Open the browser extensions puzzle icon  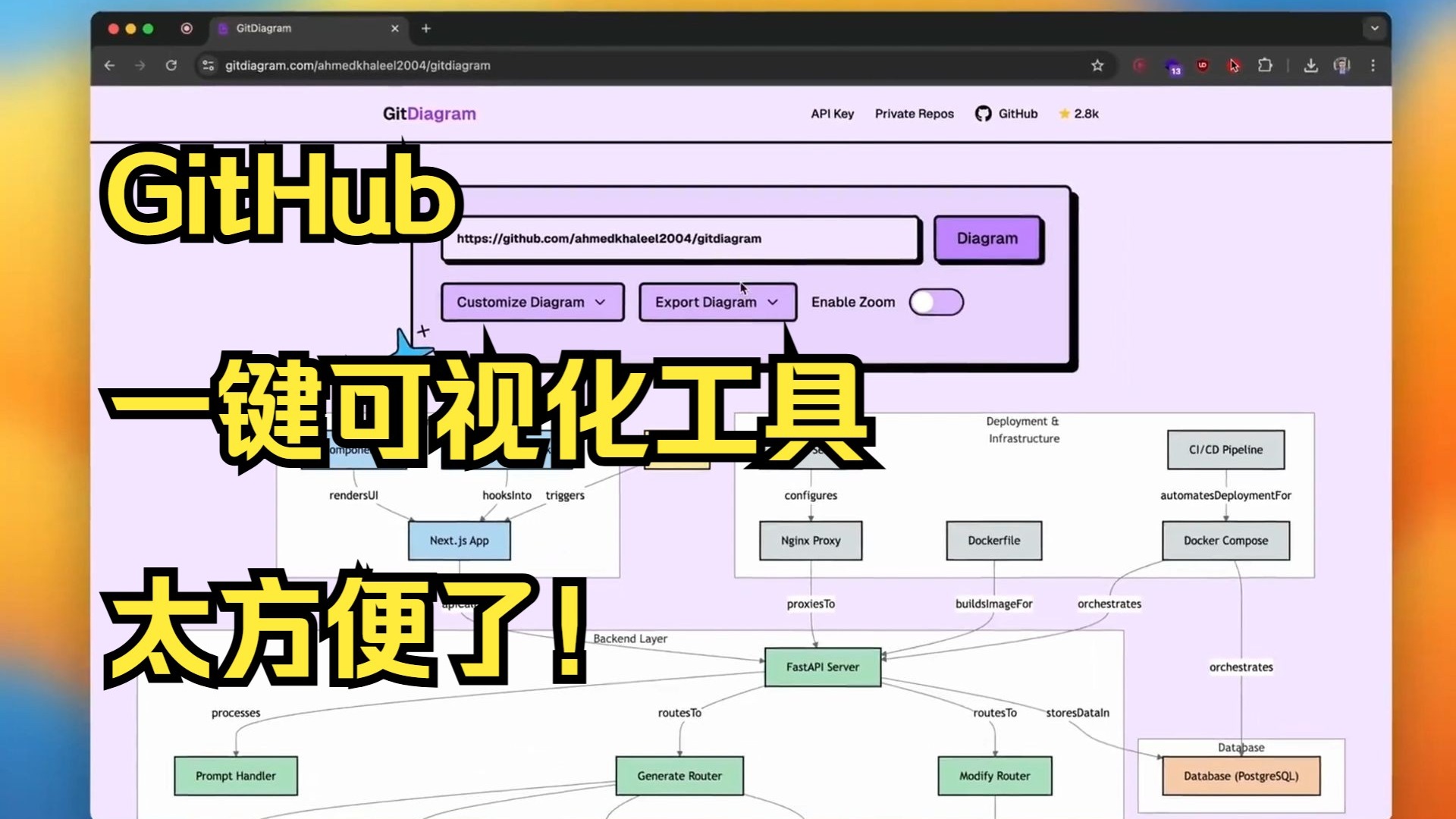[x=1264, y=66]
